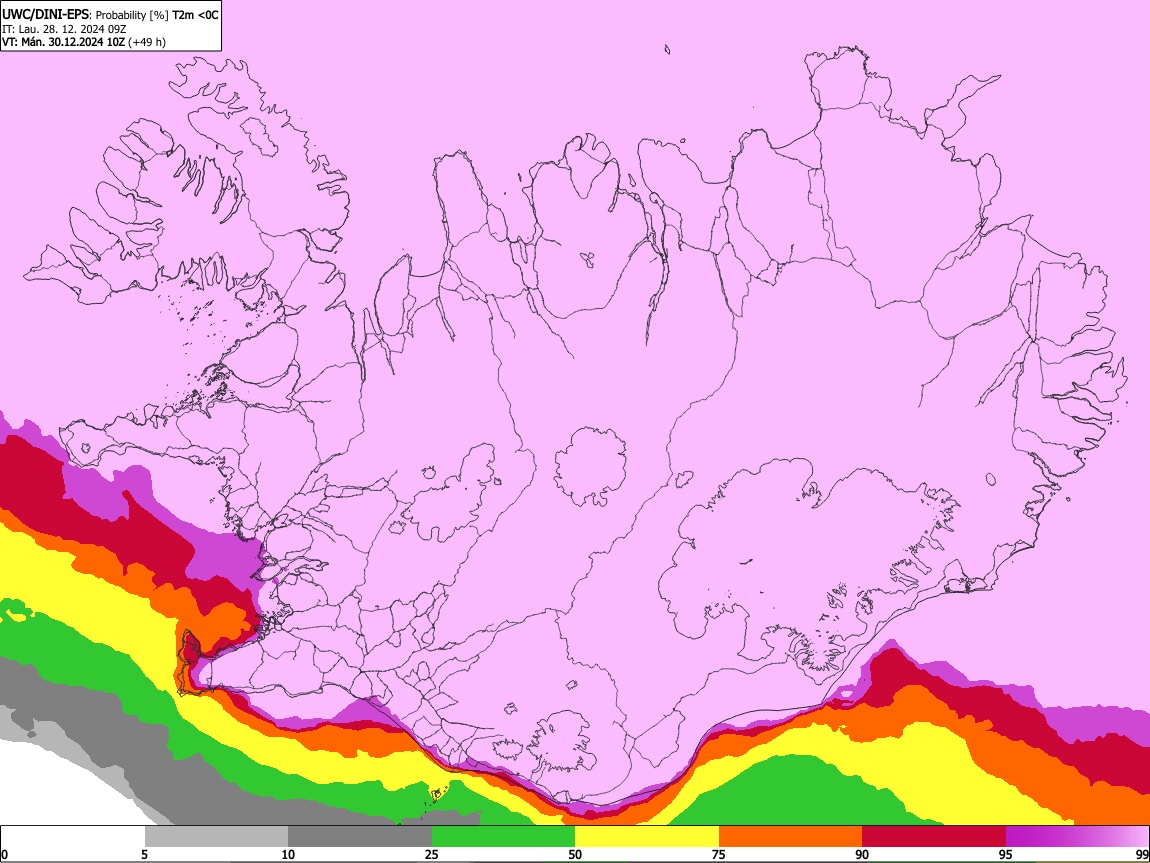Viewport: 1150px width, 863px height.
Task: Click the 'Probability [%] T2m <0C' label
Action: (157, 15)
